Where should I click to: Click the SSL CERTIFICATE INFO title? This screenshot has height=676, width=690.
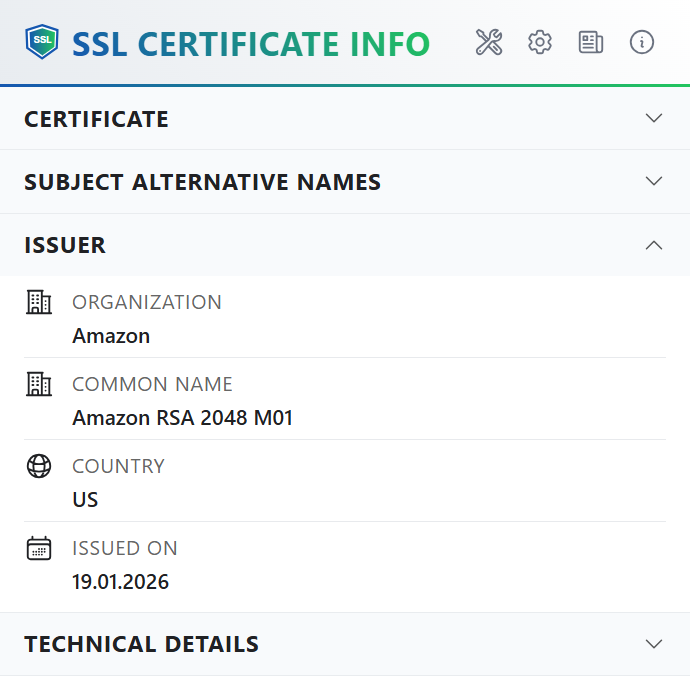[x=251, y=44]
